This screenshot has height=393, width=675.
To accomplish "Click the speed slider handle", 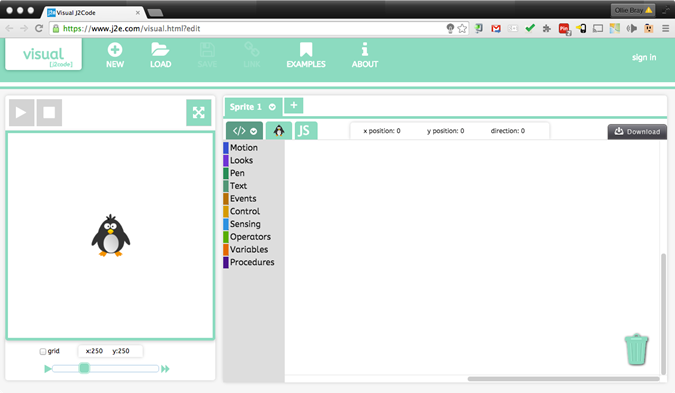I will pos(84,368).
